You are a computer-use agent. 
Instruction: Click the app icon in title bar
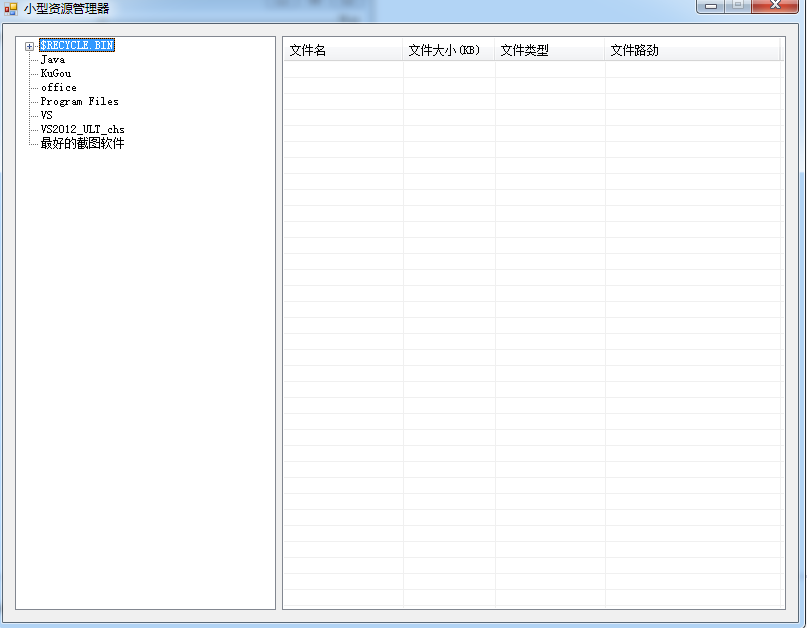pos(11,8)
